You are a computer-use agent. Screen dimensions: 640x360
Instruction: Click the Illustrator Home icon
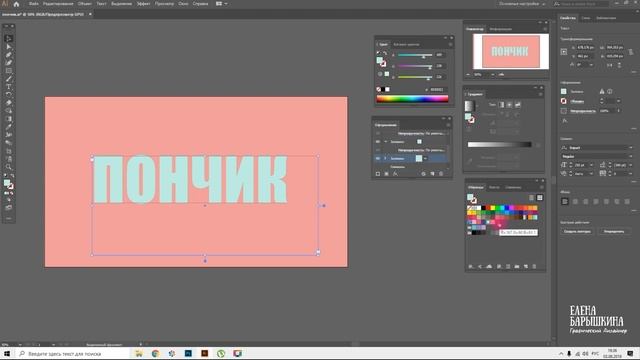pyautogui.click(x=16, y=4)
